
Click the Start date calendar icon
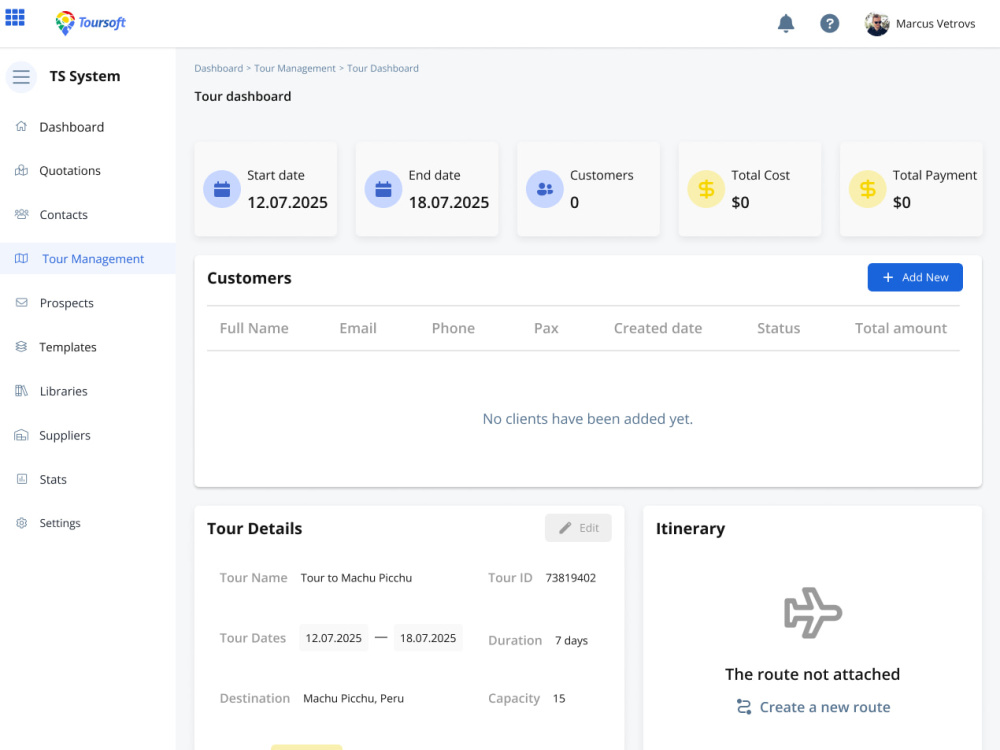tap(222, 189)
